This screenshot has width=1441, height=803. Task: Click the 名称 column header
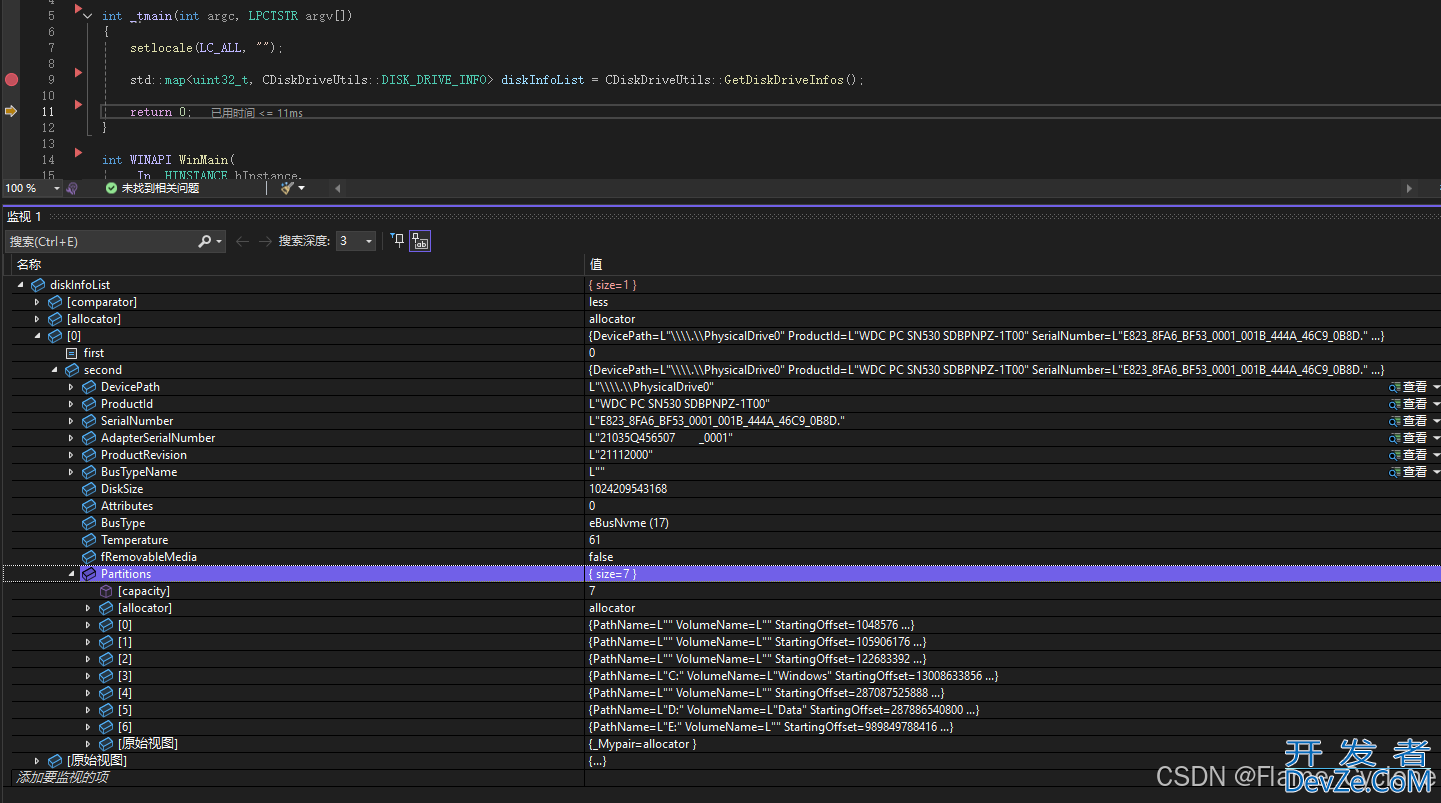29,264
